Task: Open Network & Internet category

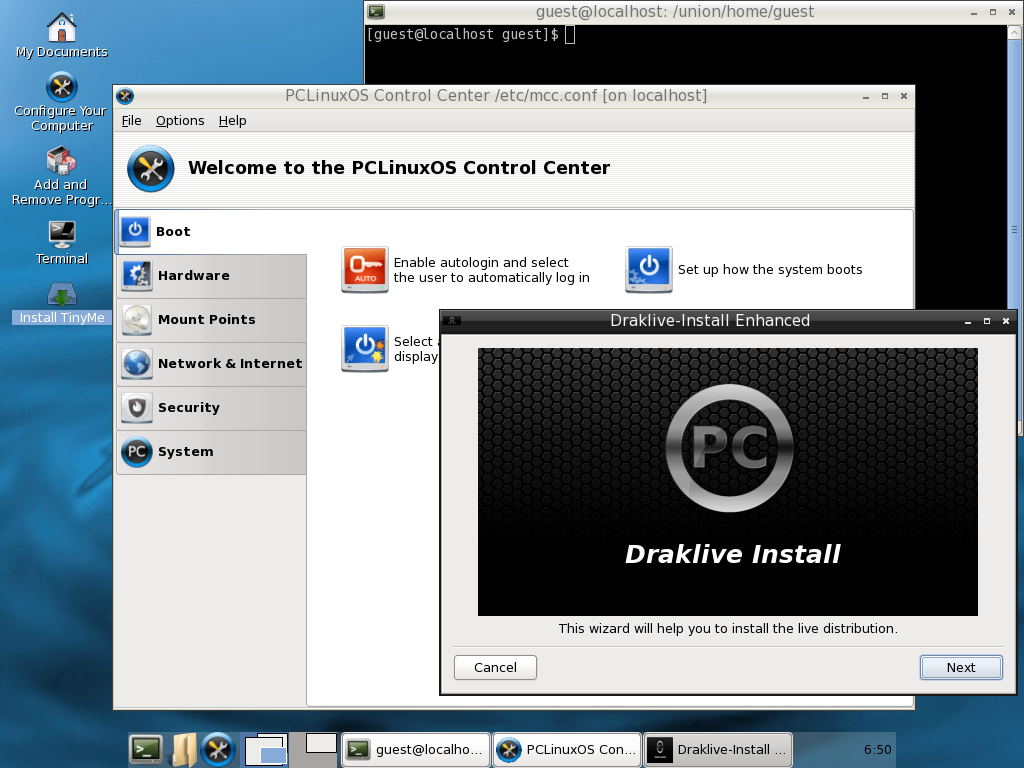Action: [211, 363]
